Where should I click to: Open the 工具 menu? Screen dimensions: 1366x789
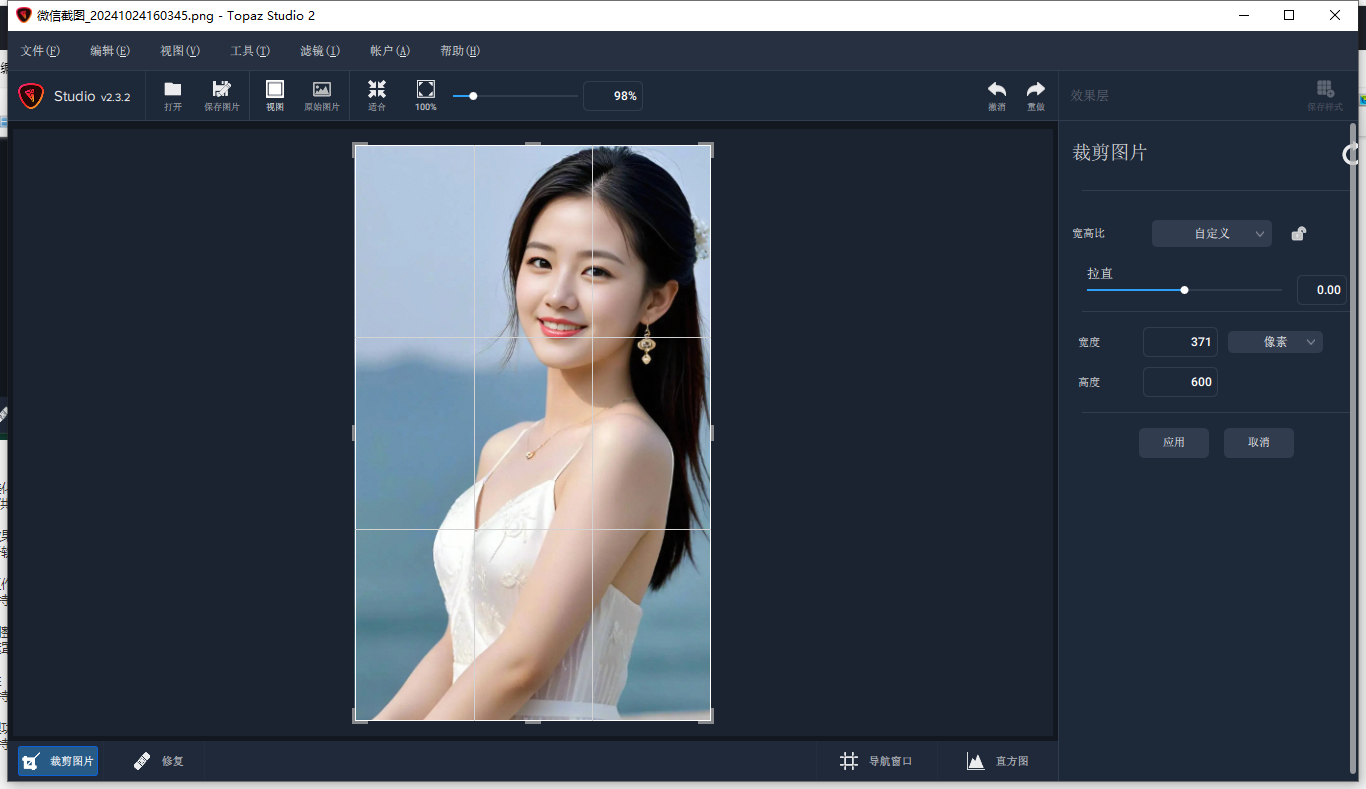[x=250, y=51]
